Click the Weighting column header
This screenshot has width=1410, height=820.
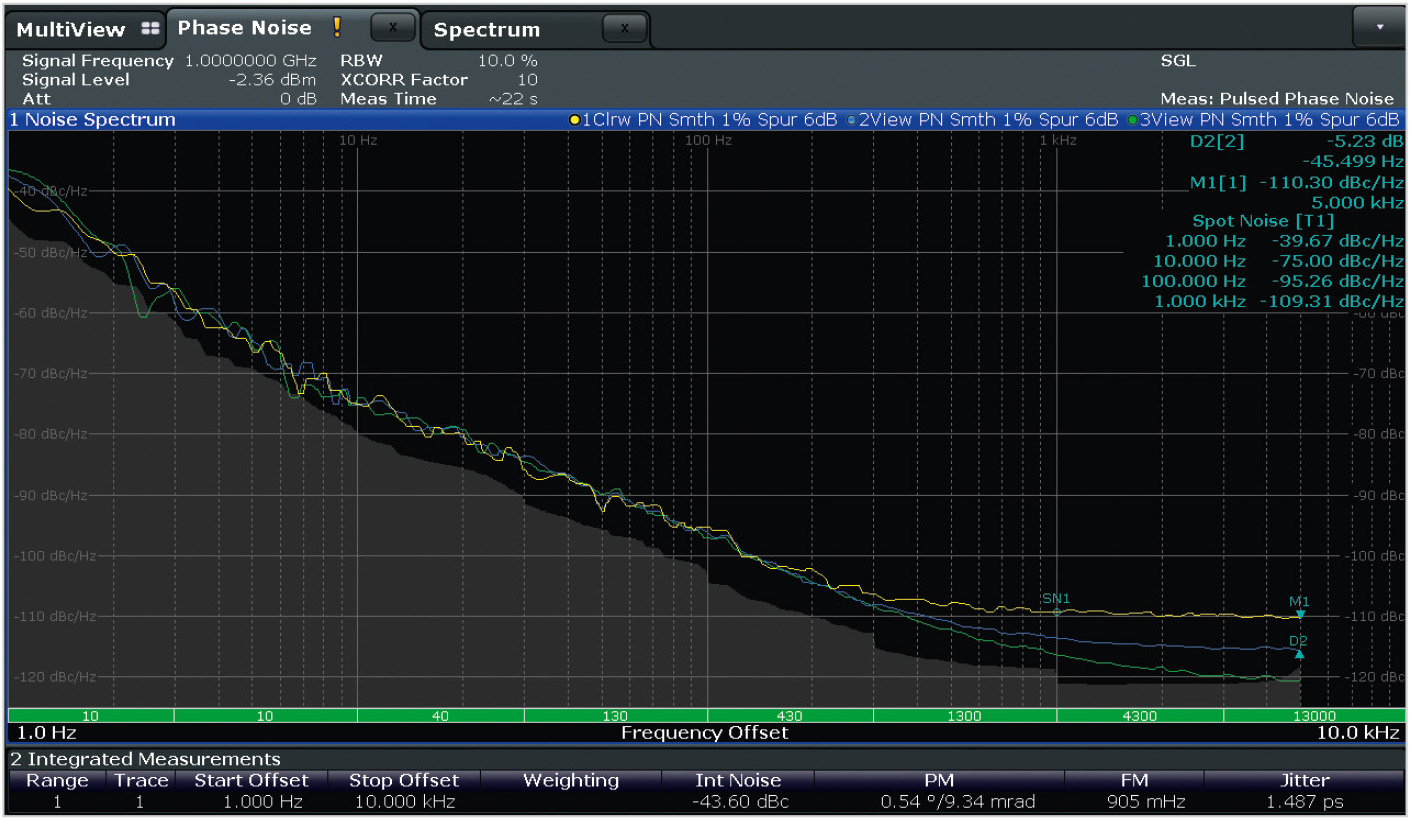pyautogui.click(x=571, y=781)
